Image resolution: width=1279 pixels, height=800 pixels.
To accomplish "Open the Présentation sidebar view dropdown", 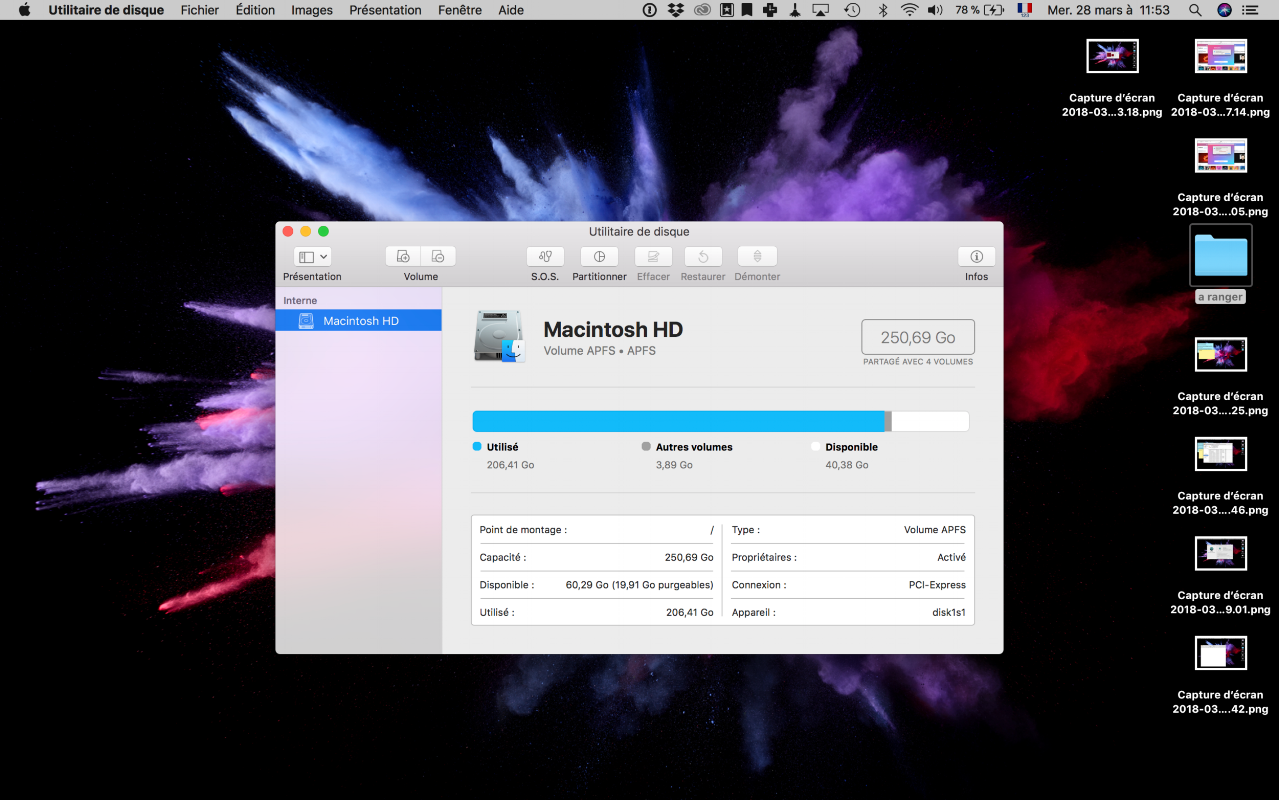I will coord(312,257).
